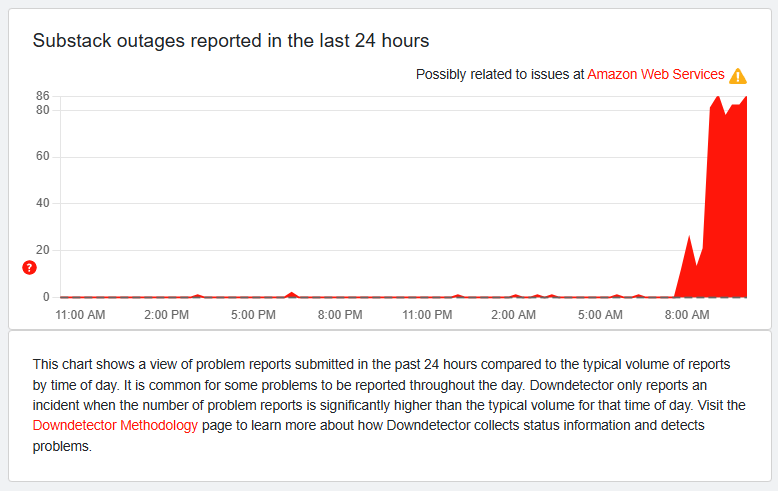
Task: Click the 86 value on y-axis
Action: (x=43, y=96)
